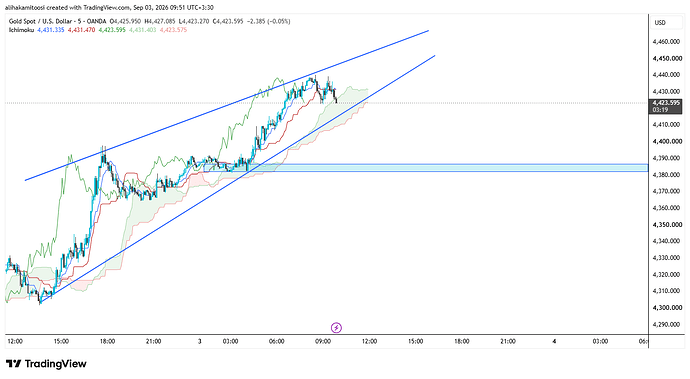This screenshot has width=690, height=379.
Task: Click the 4,460.000 price axis label
Action: click(667, 42)
